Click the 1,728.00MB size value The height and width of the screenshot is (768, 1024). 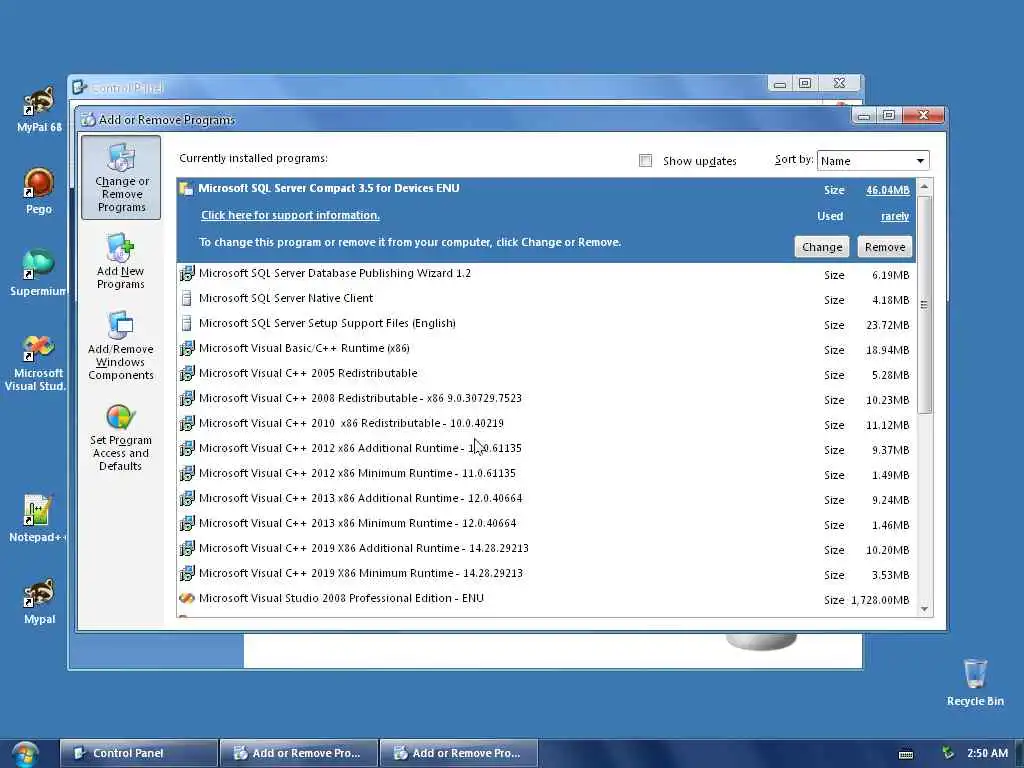880,600
